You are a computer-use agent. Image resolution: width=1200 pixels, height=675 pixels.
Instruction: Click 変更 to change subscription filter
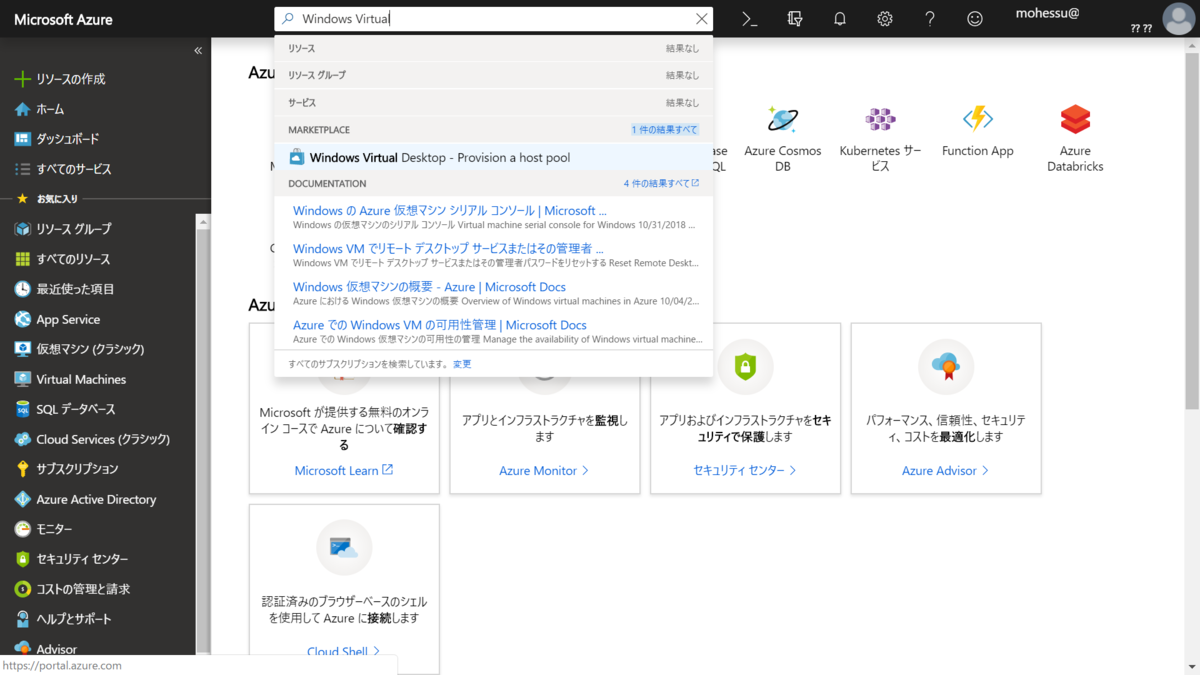pos(462,364)
